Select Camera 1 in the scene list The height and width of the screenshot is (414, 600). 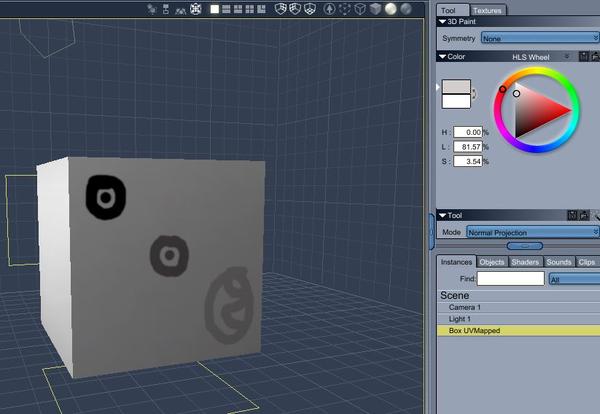(x=518, y=307)
